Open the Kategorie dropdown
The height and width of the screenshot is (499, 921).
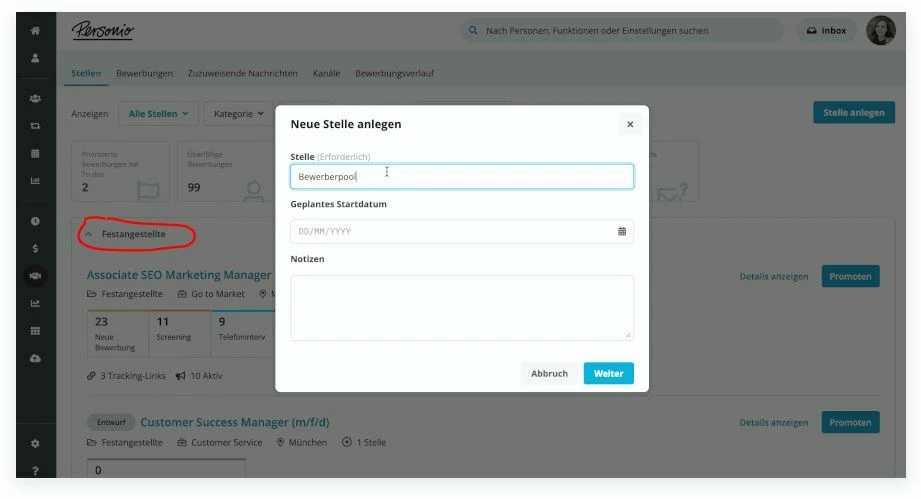pyautogui.click(x=238, y=113)
